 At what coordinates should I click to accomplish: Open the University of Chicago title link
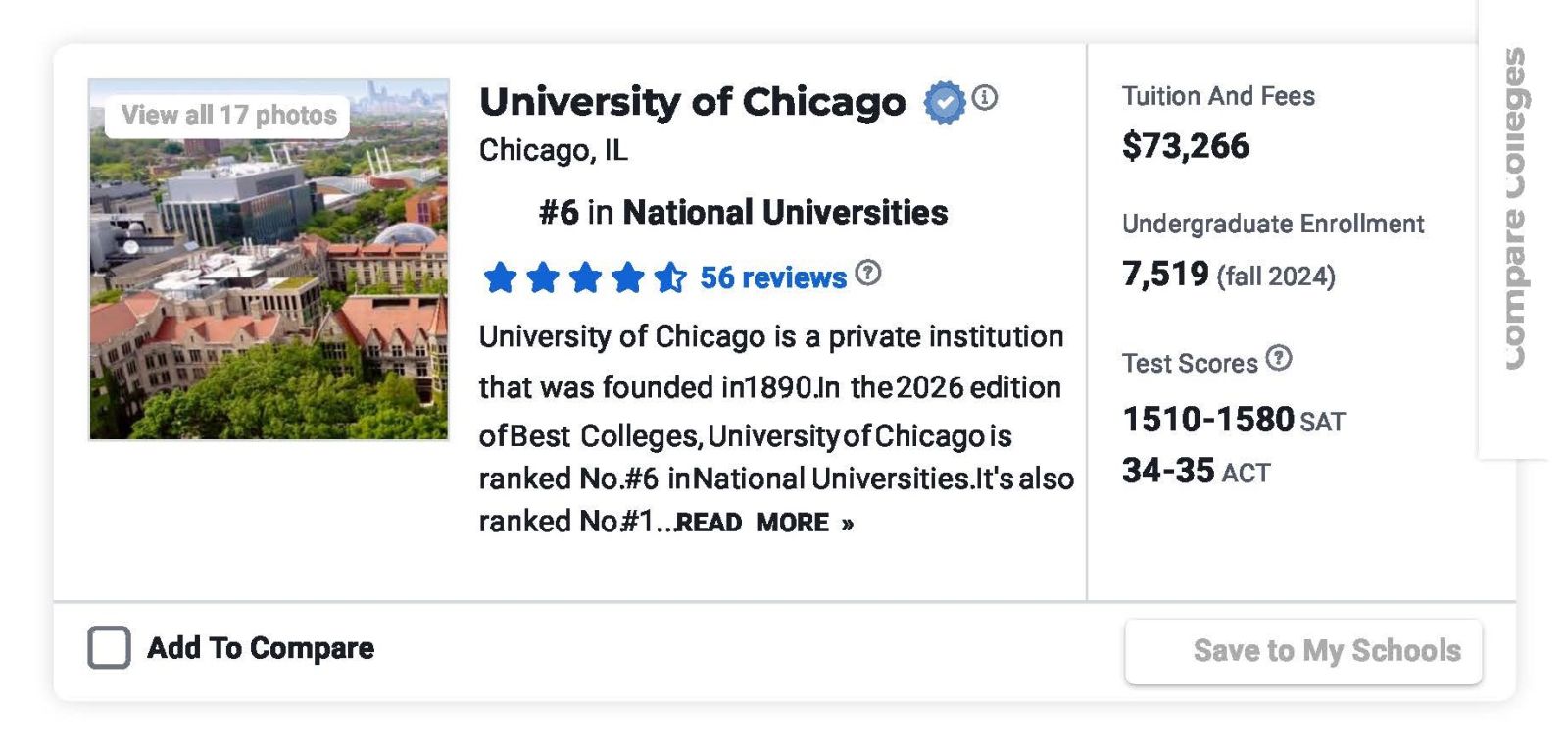(692, 102)
